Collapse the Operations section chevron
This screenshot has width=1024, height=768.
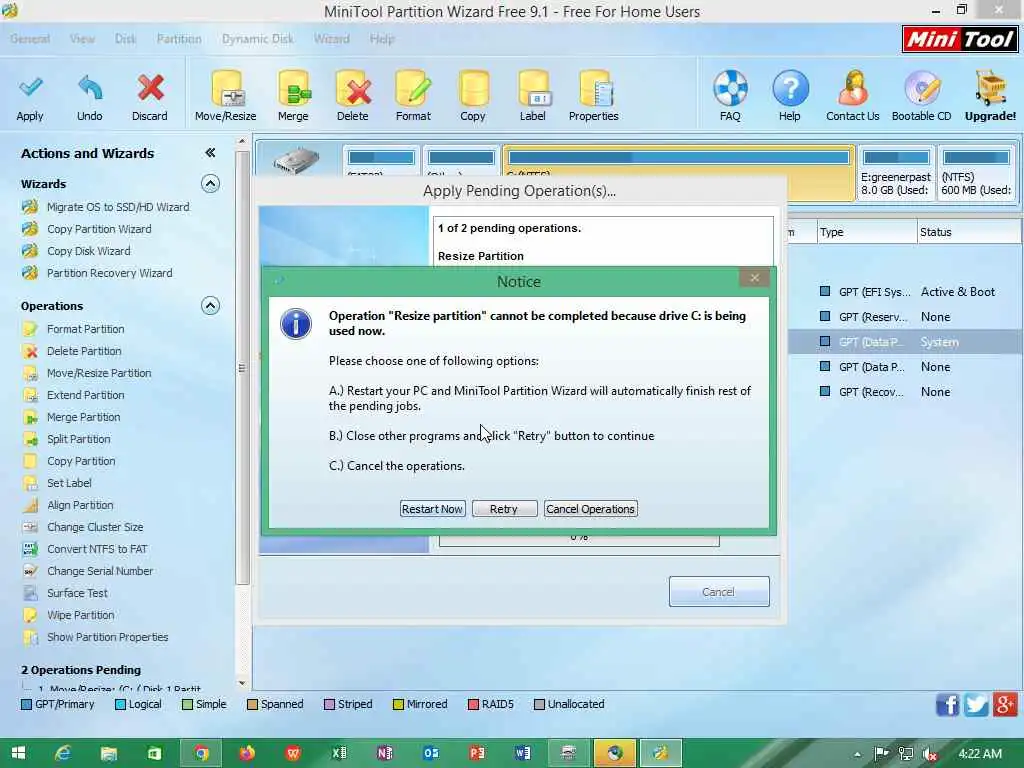point(210,306)
